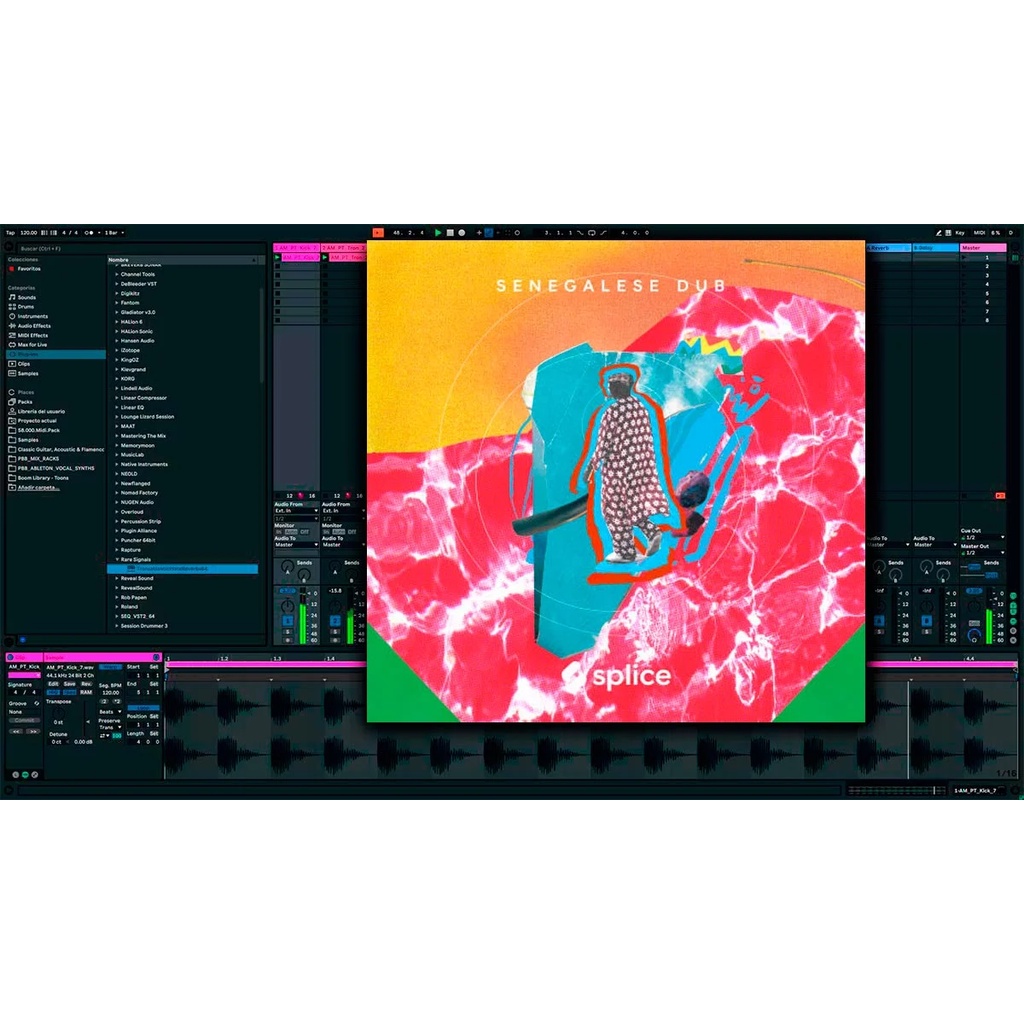Sort by the Nombre column header
Screen dimensions: 1024x1024
coord(183,260)
